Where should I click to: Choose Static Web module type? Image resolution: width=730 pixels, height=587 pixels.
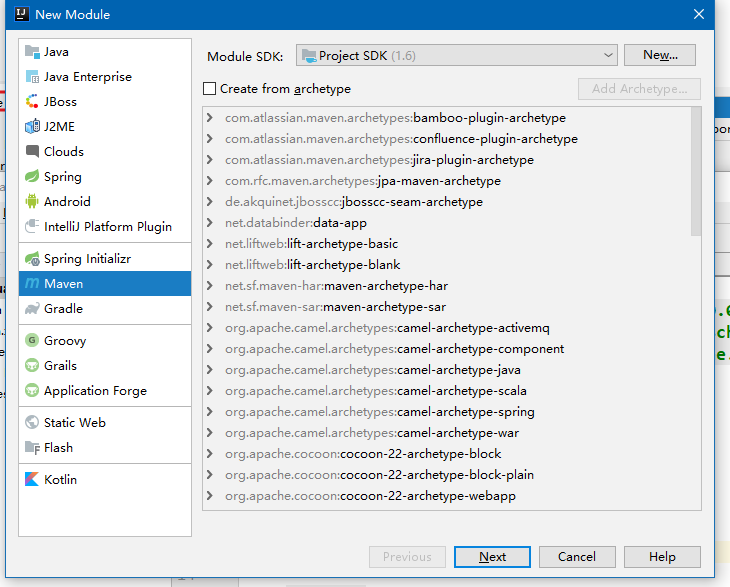105,422
